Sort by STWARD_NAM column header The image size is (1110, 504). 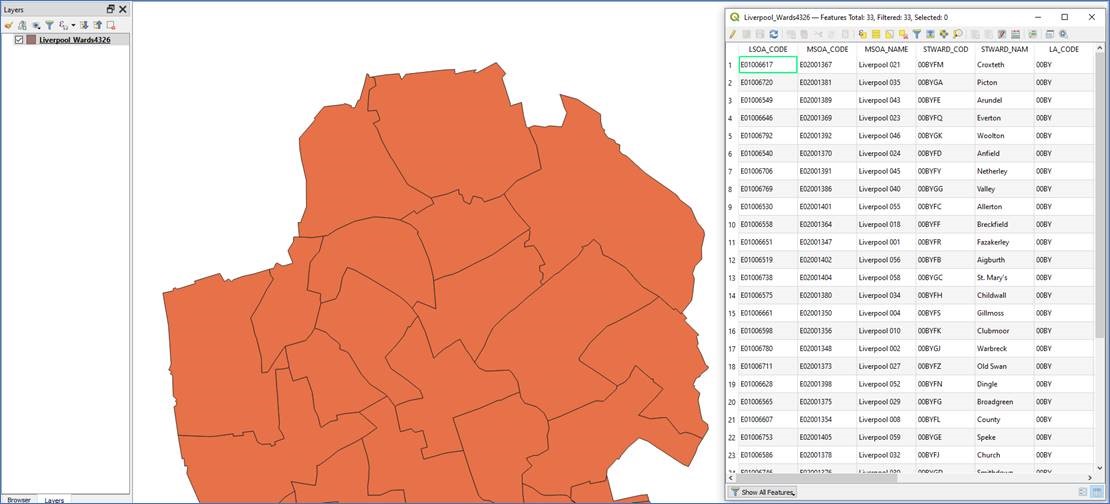[1005, 50]
